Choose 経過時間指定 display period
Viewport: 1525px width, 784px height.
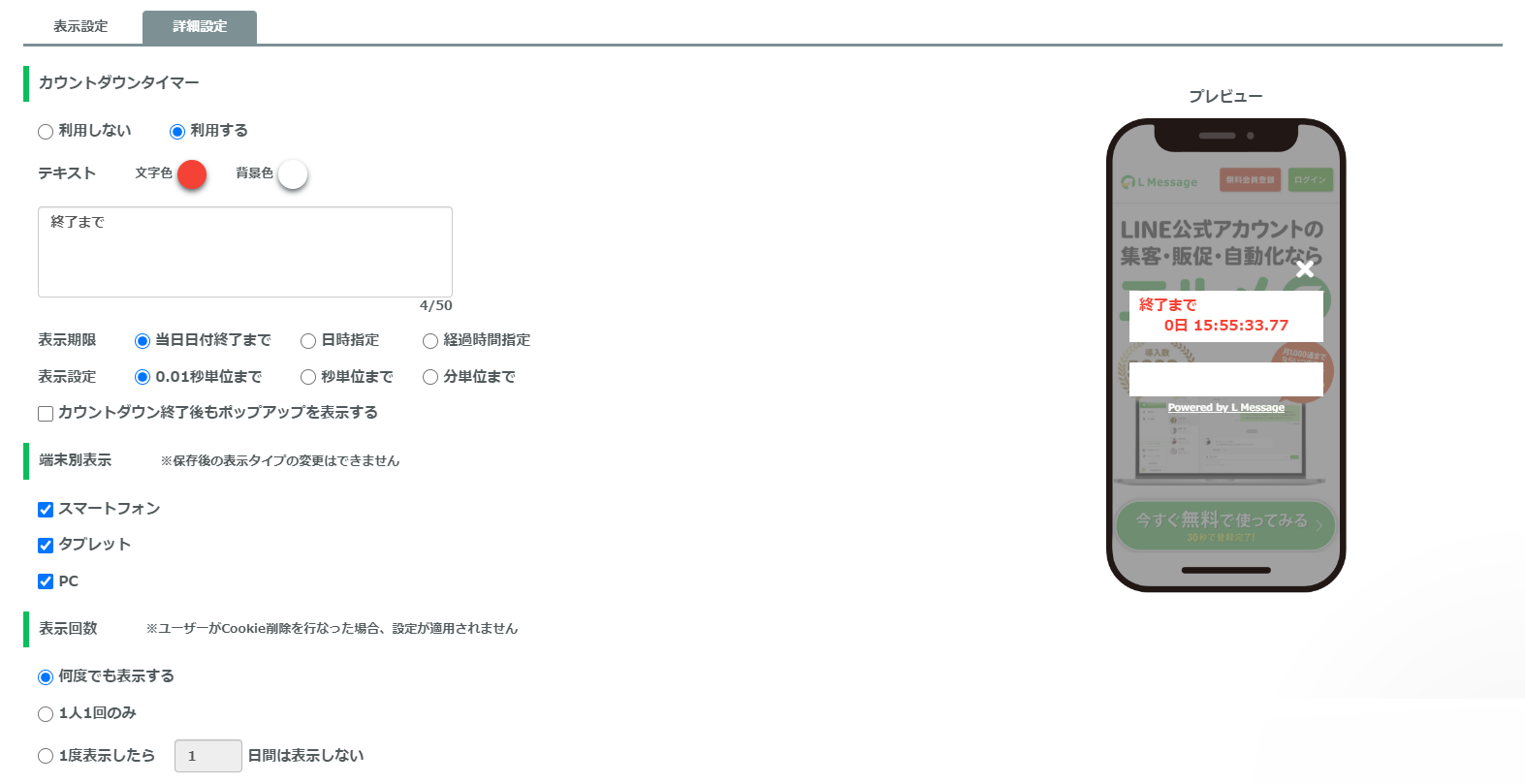[430, 341]
